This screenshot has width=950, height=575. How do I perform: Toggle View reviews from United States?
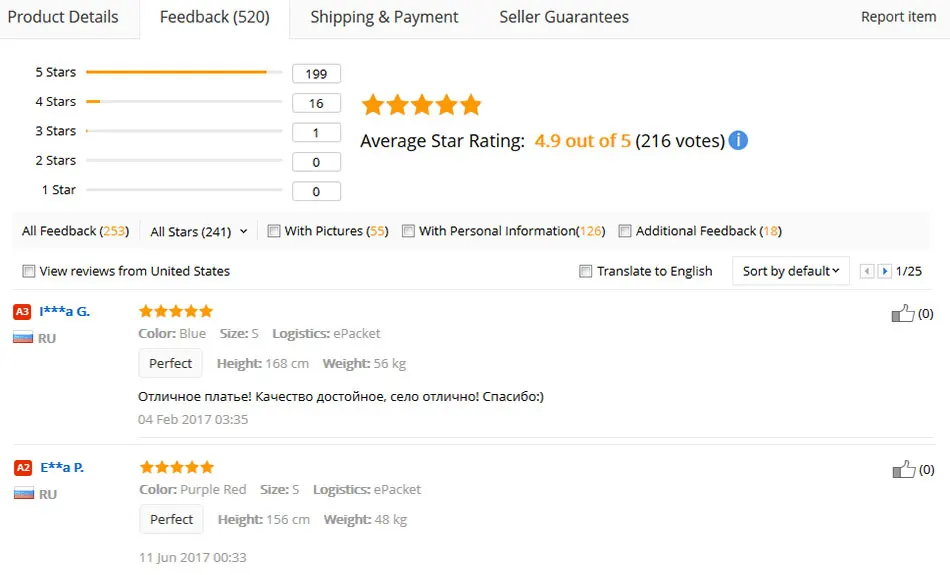click(x=28, y=271)
